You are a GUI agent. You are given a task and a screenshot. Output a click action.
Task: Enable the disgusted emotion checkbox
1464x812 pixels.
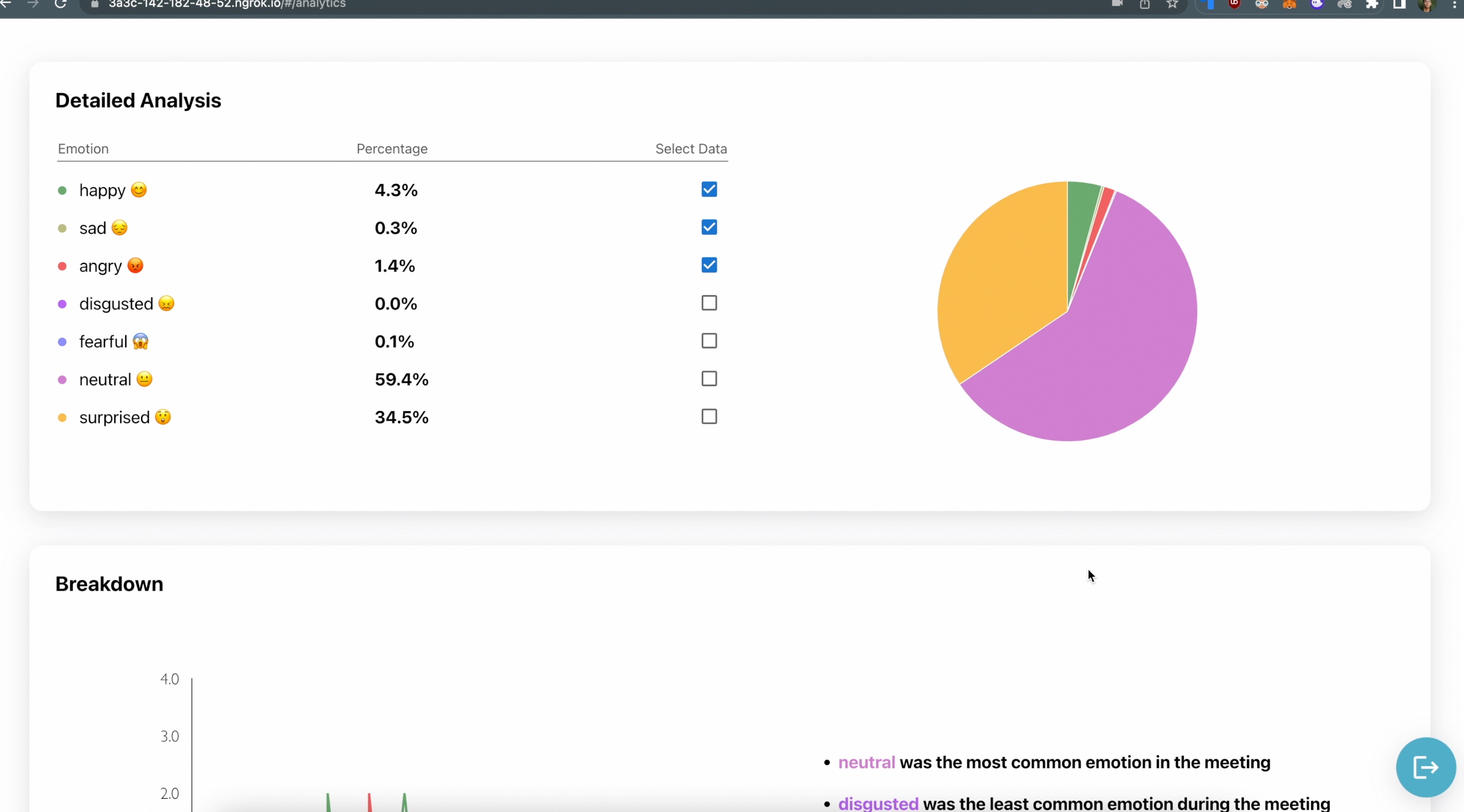(x=709, y=303)
